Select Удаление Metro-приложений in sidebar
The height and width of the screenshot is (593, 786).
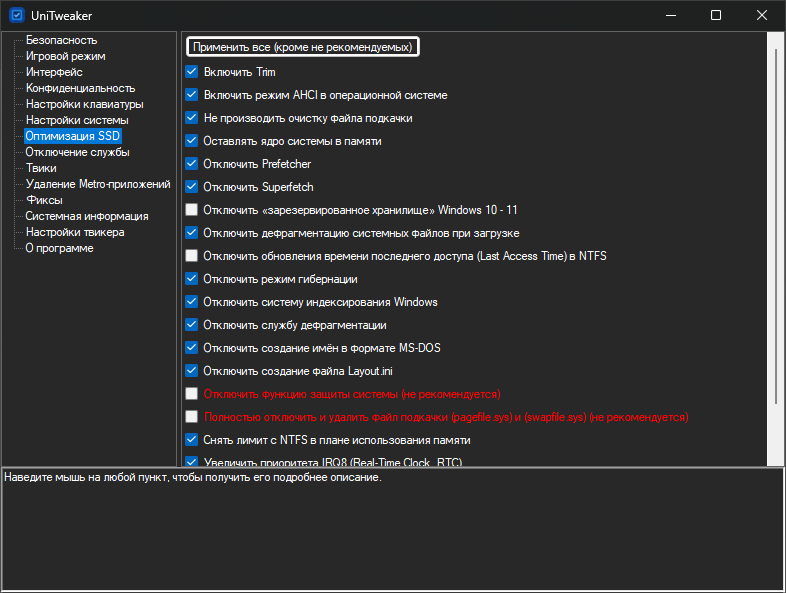tap(97, 184)
